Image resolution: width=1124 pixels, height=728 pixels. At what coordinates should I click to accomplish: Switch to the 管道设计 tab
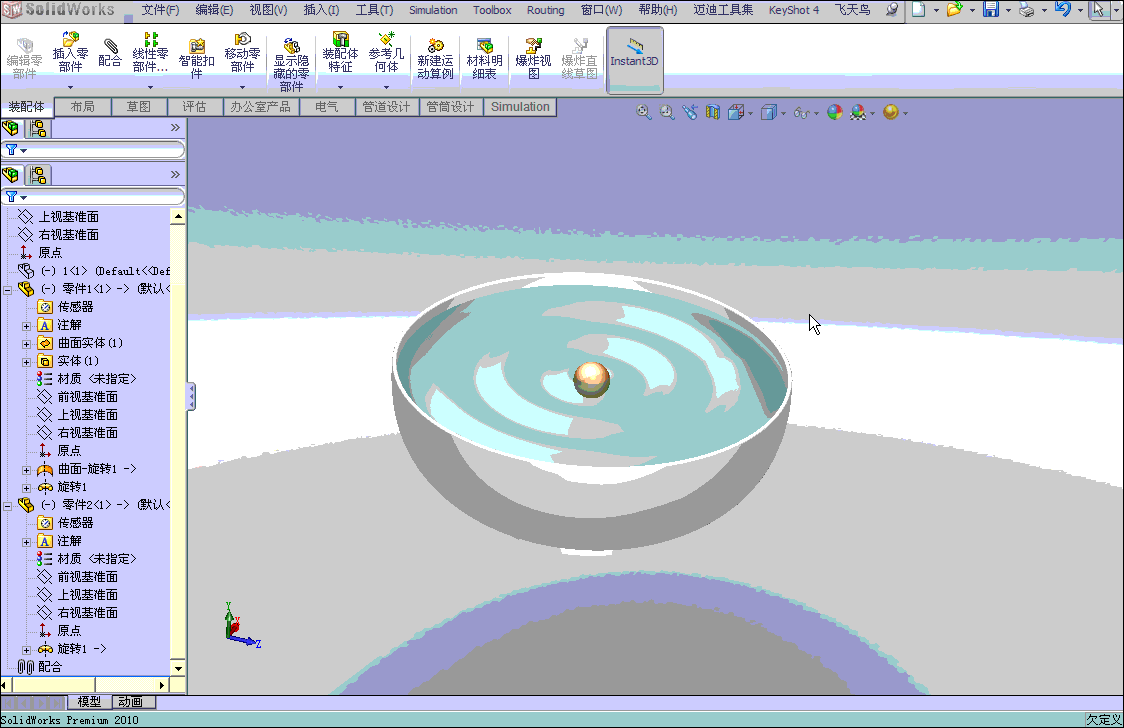tap(386, 107)
